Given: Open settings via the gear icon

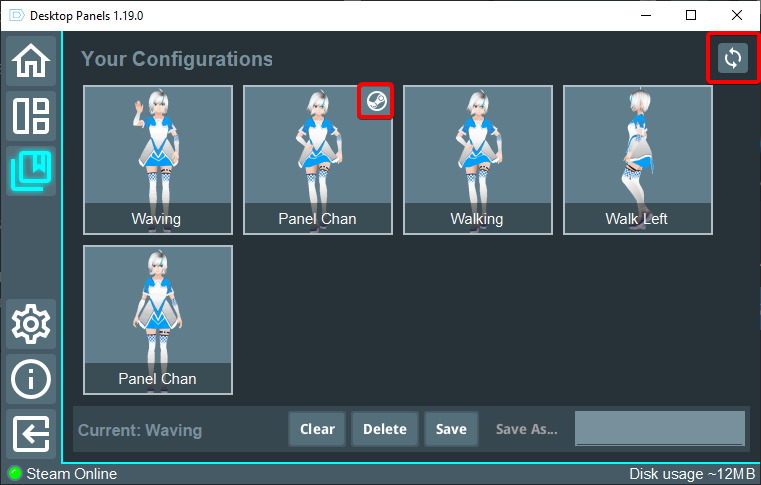Looking at the screenshot, I should (31, 324).
